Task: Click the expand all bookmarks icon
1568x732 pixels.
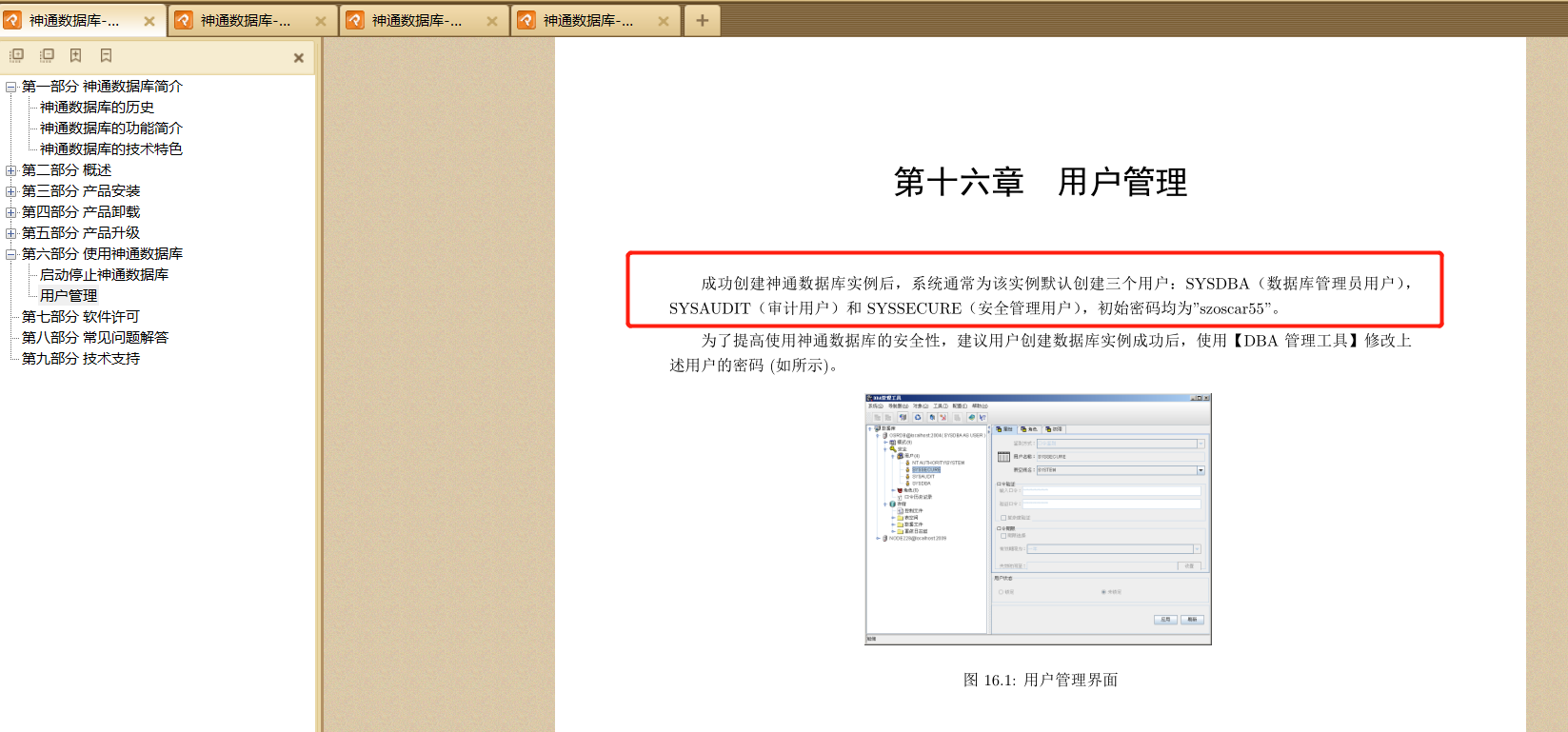Action: [16, 56]
